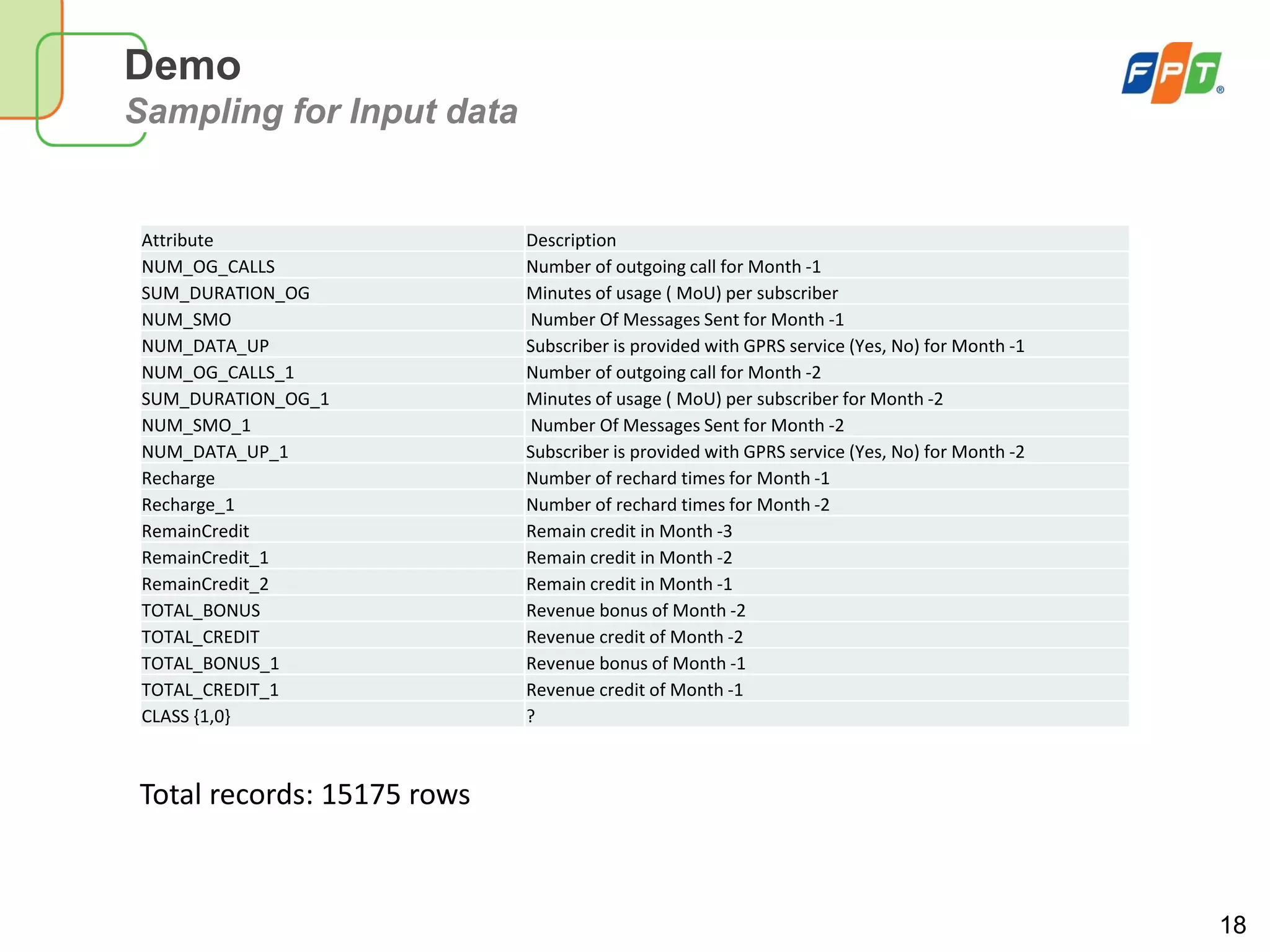Click the Sampling for Input data subtitle
Image resolution: width=1270 pixels, height=952 pixels.
tap(321, 112)
